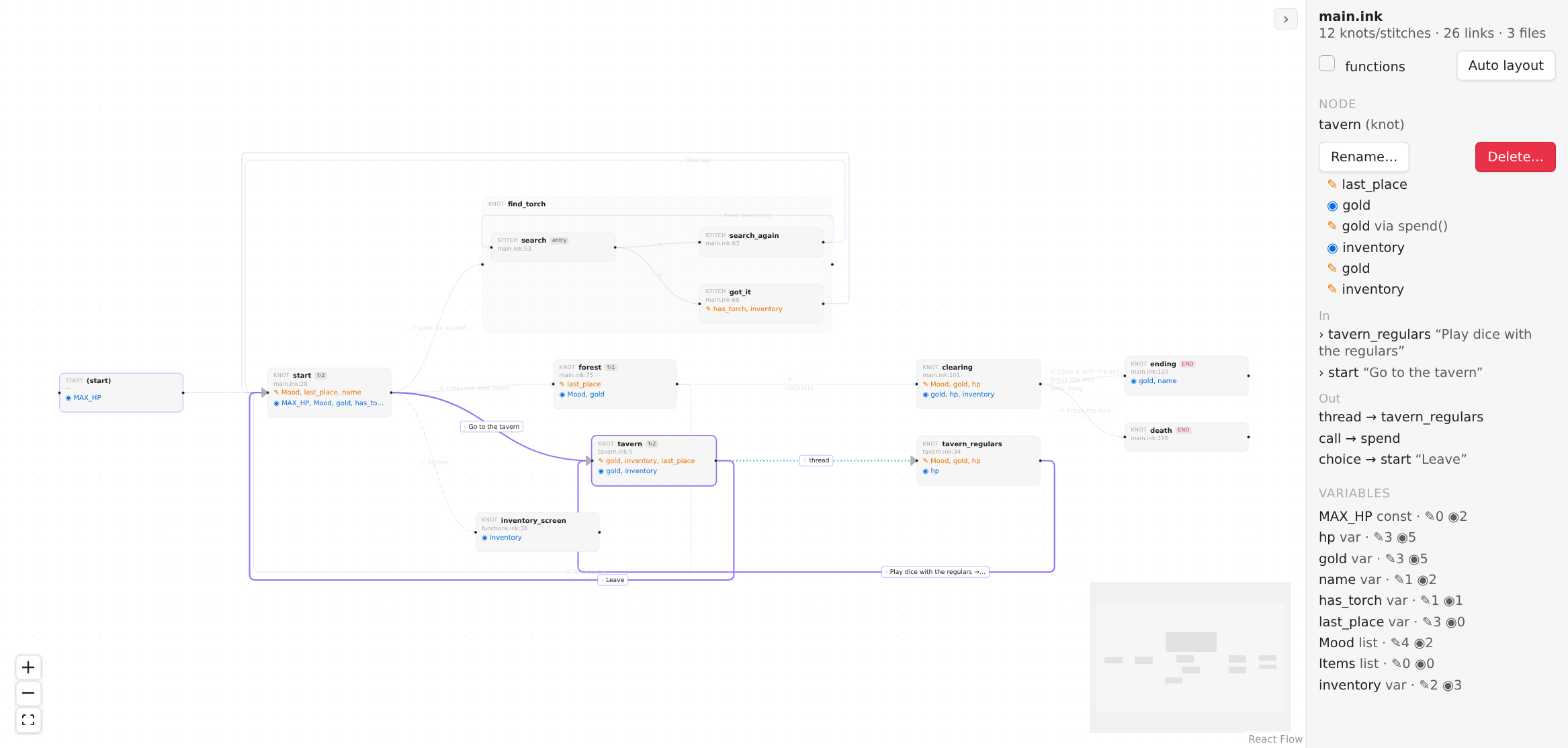Collapse the side panel with the chevron button
Viewport: 1568px width, 748px height.
click(x=1285, y=19)
